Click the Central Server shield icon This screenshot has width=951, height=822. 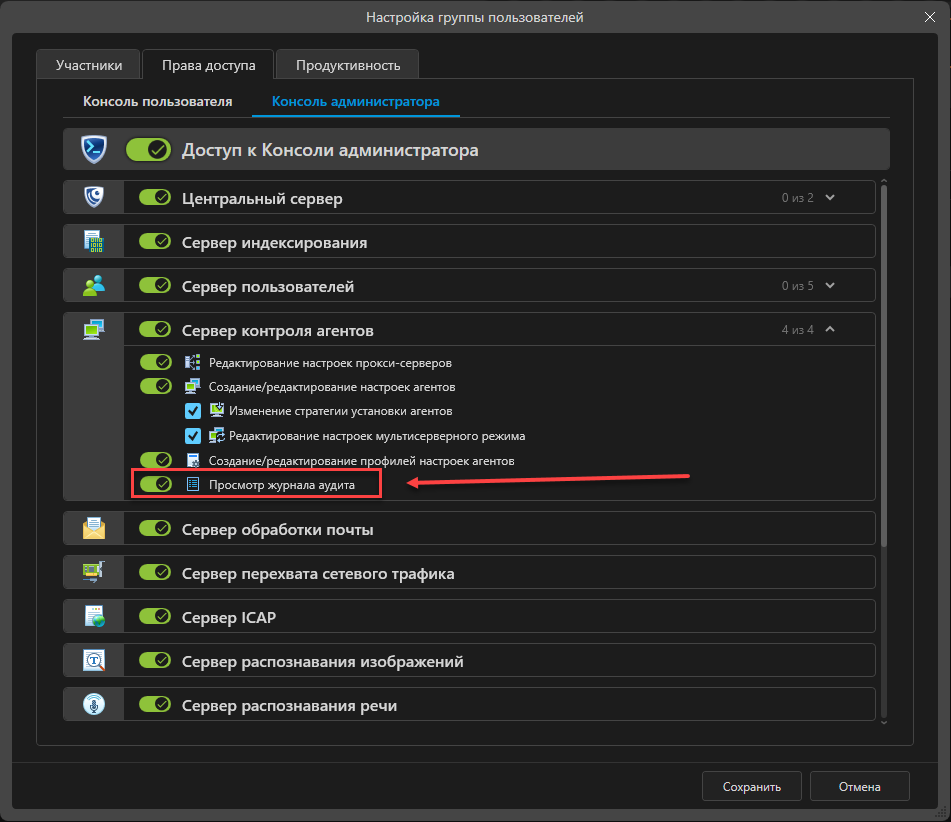(94, 198)
